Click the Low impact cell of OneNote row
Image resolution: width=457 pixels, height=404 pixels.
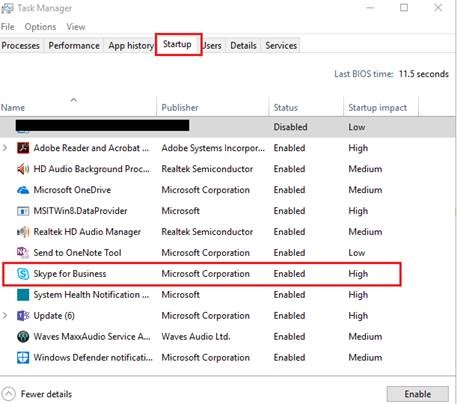tap(357, 253)
